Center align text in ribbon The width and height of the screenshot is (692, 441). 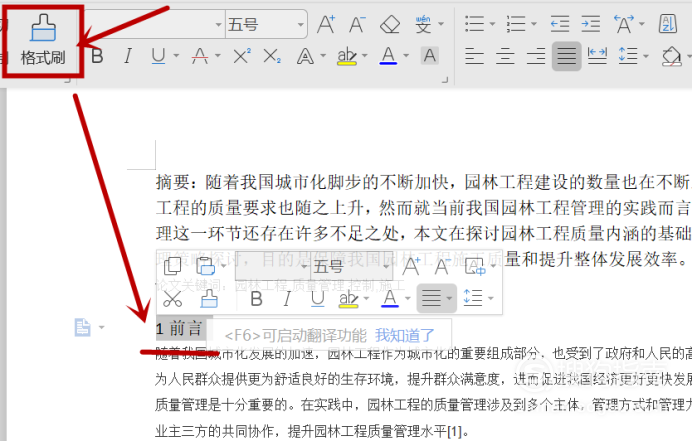(x=505, y=56)
